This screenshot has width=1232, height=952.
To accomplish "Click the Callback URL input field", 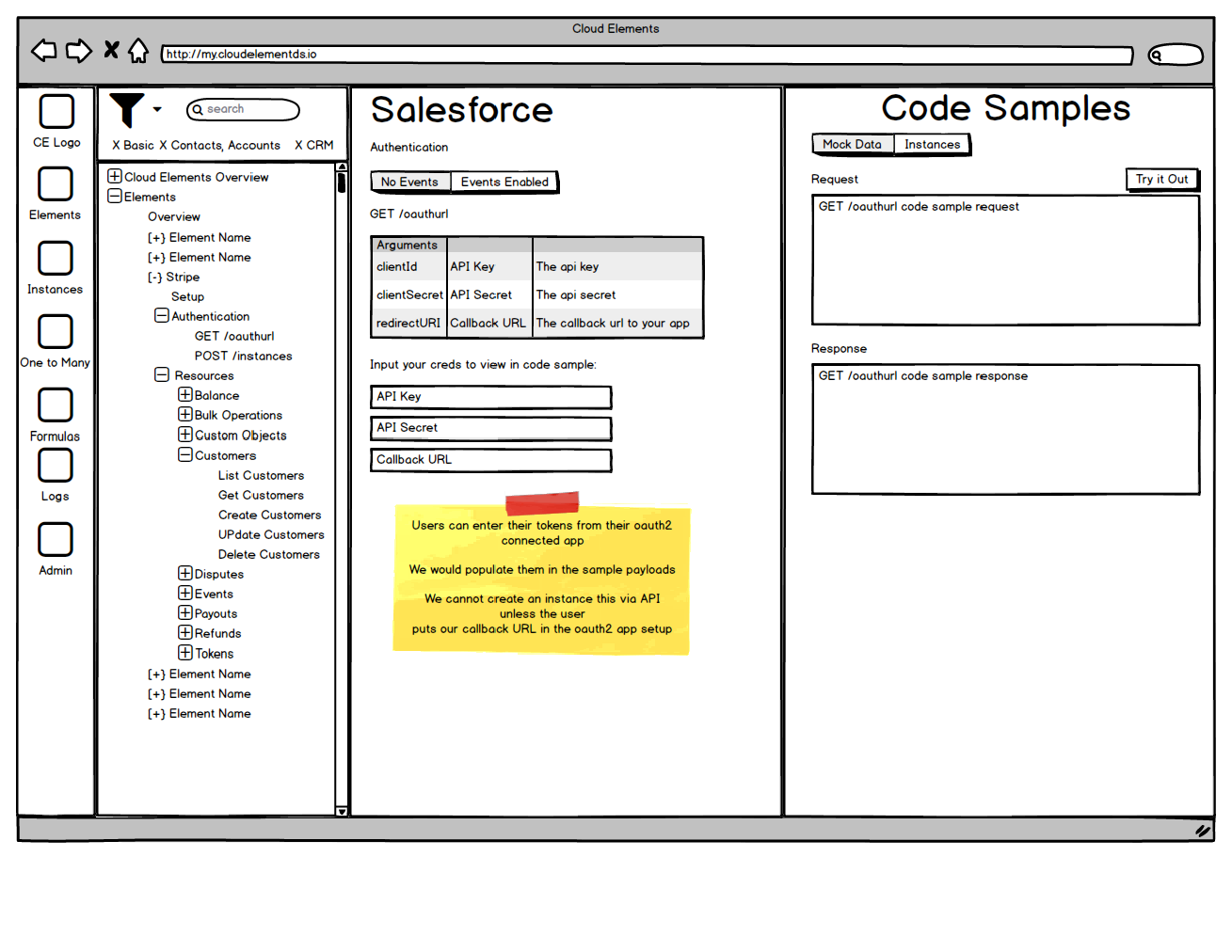I will tap(491, 460).
